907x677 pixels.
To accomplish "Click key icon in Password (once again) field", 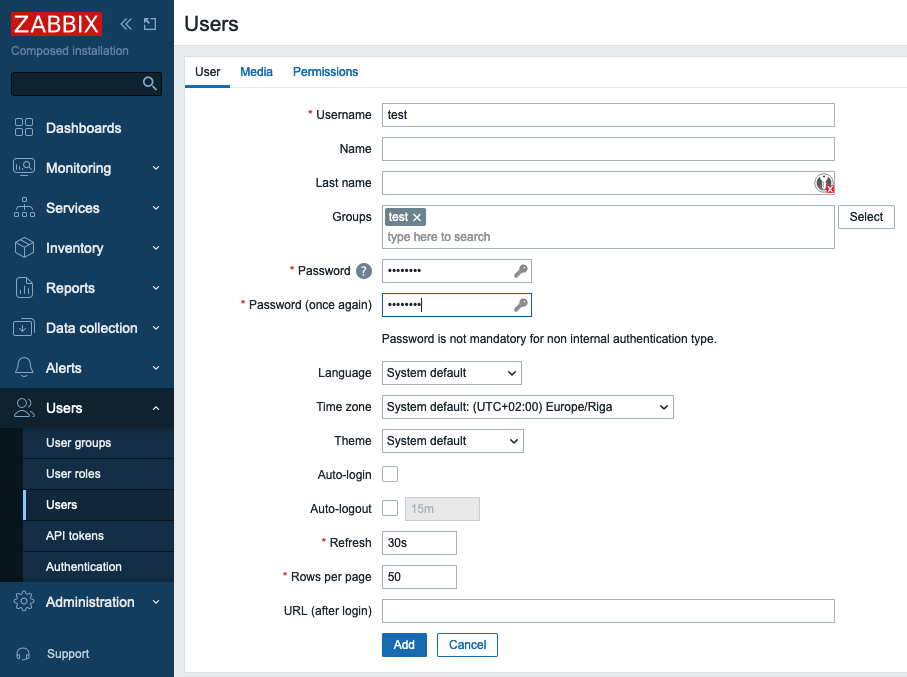I will (520, 305).
